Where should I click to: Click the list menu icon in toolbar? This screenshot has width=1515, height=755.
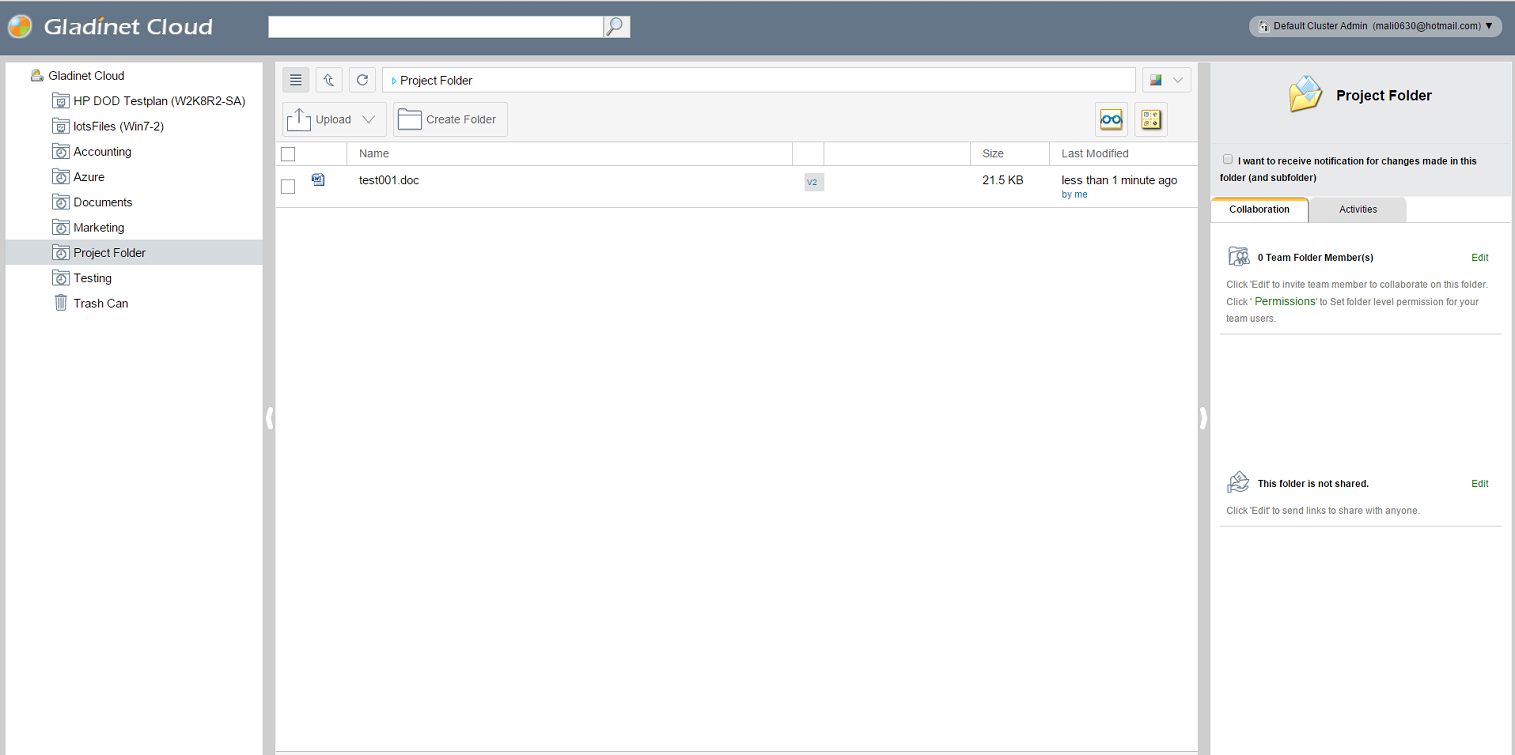coord(295,80)
